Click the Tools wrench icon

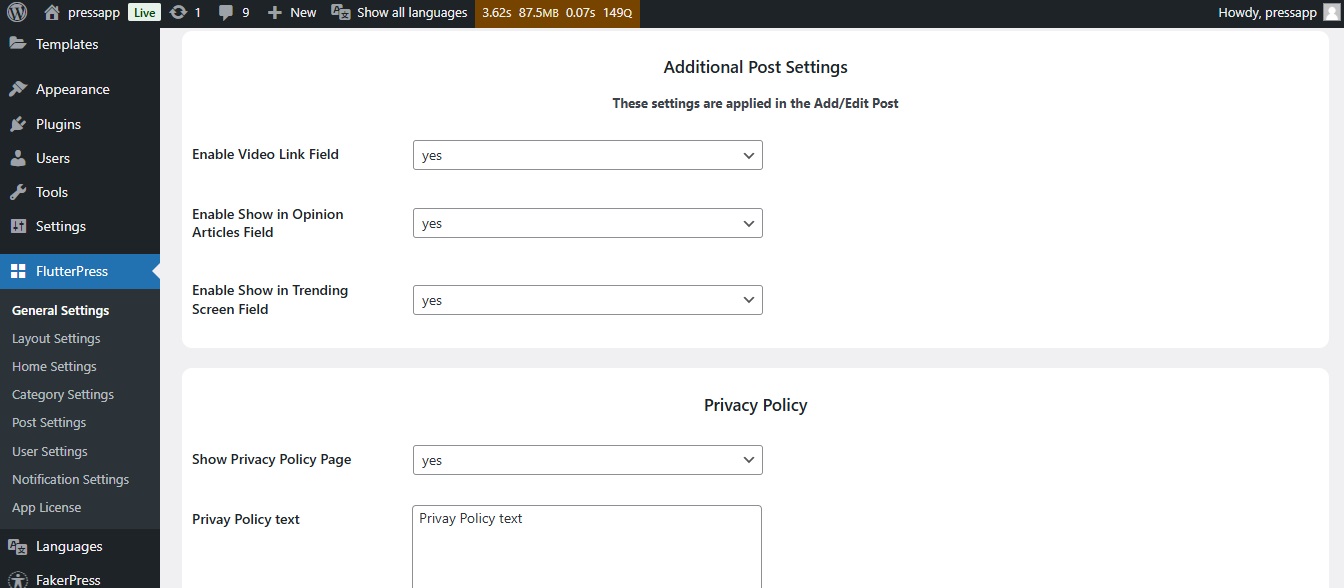(x=17, y=192)
